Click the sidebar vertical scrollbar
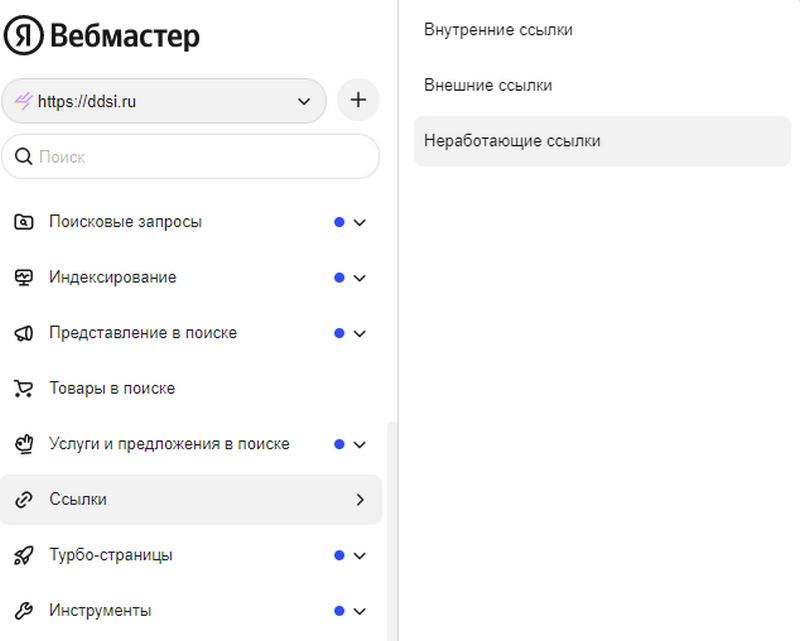The height and width of the screenshot is (641, 800). tap(392, 531)
